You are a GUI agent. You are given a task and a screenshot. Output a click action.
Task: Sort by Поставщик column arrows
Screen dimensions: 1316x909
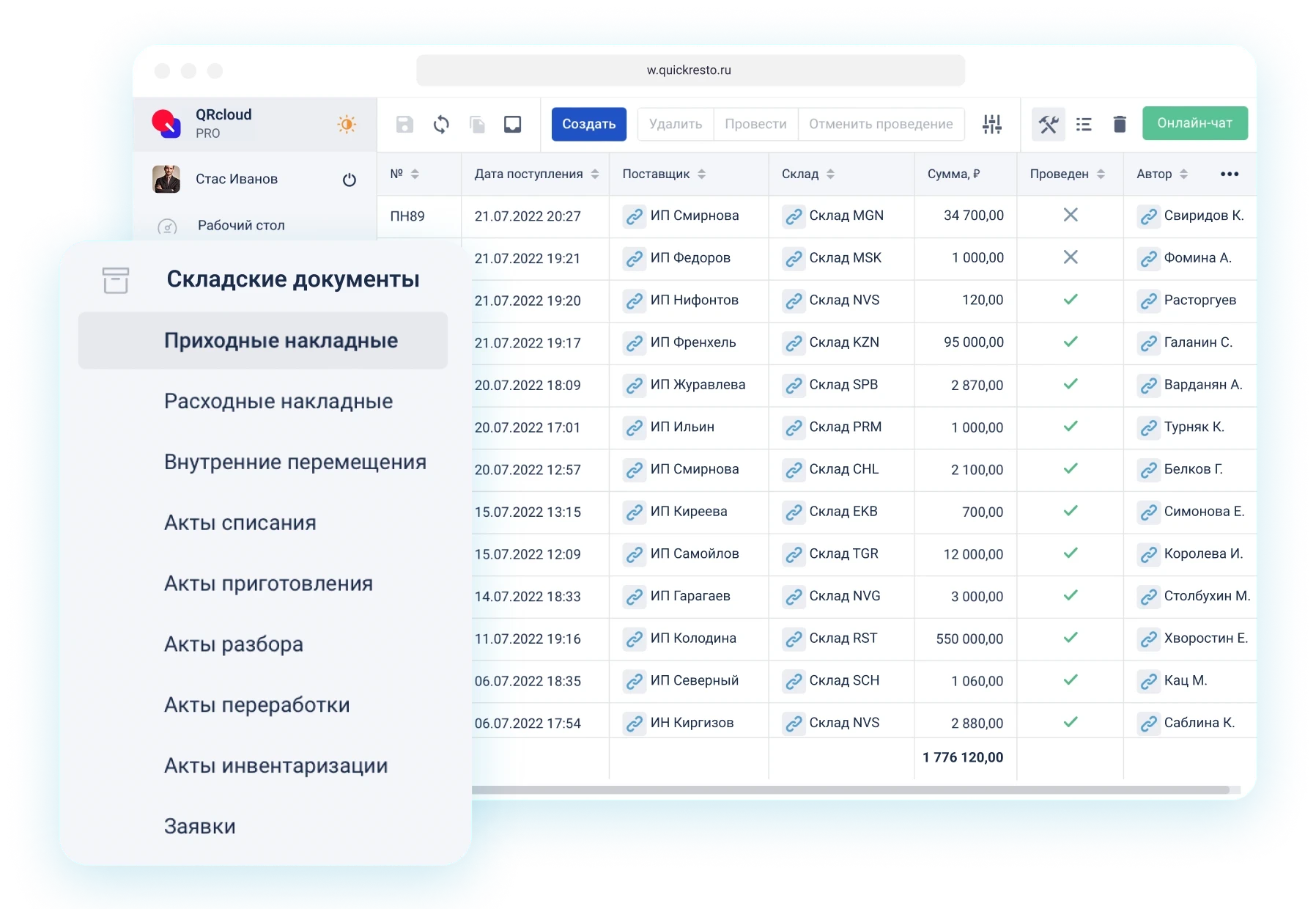(x=701, y=174)
